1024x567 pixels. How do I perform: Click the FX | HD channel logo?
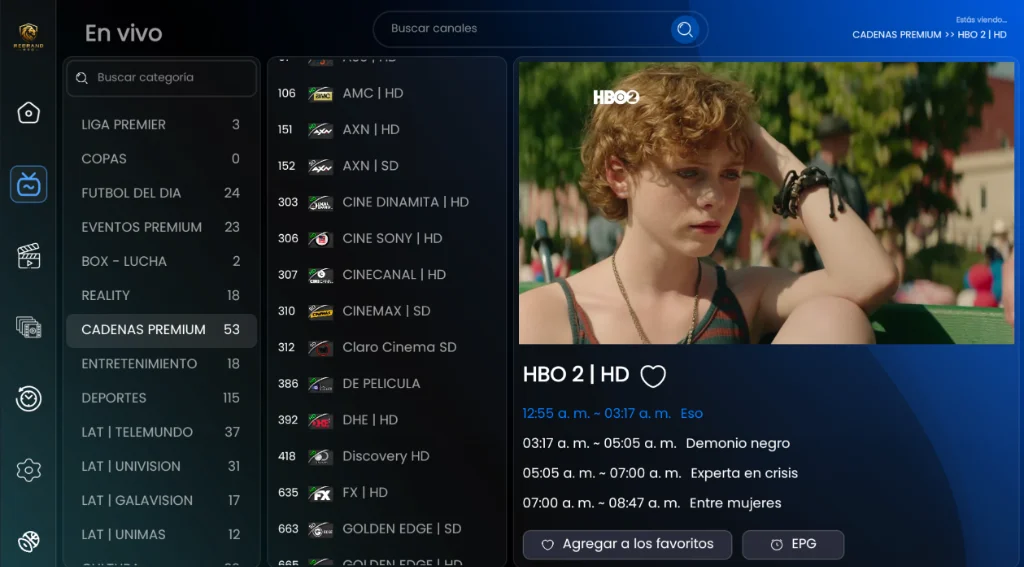[321, 493]
